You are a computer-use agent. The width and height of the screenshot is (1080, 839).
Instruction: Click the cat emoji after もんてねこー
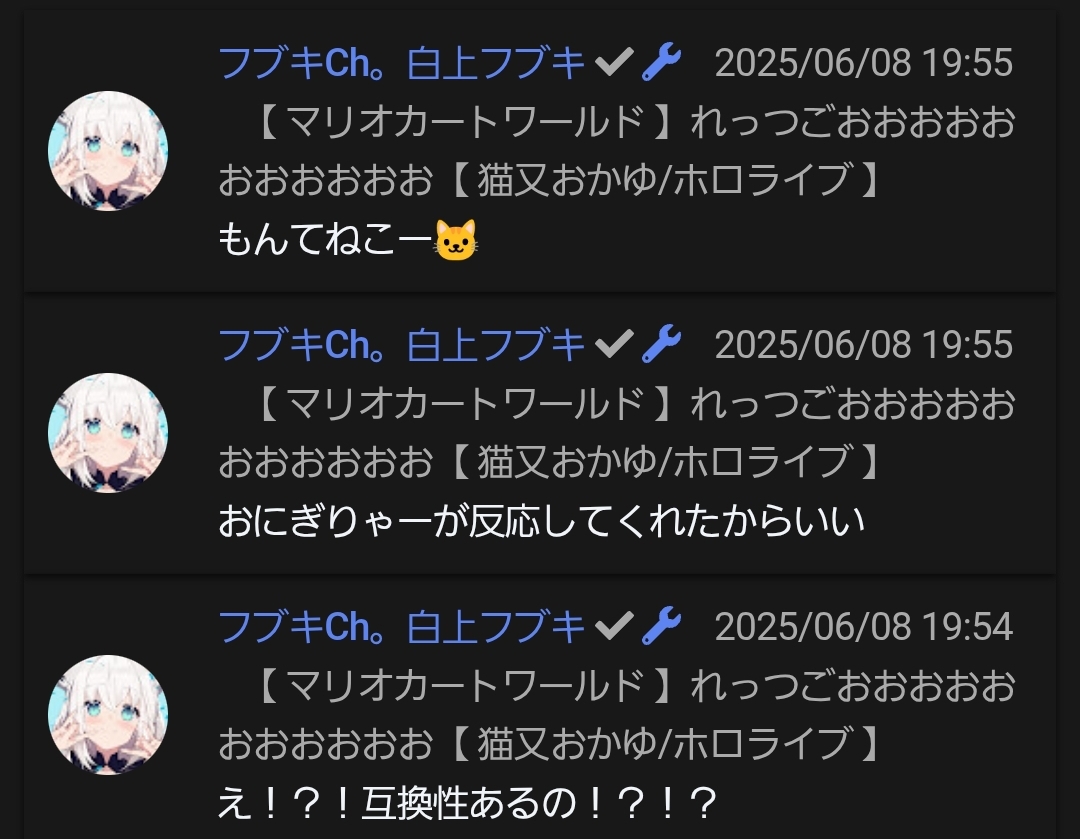(x=456, y=240)
